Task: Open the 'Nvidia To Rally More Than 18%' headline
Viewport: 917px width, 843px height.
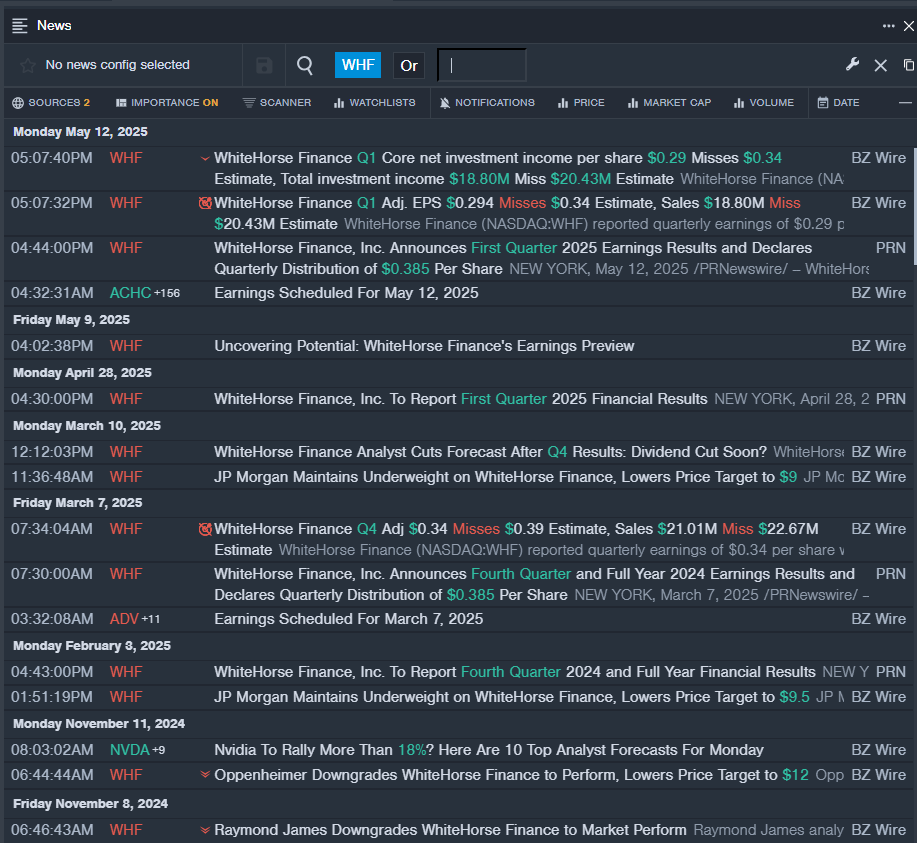Action: 489,750
